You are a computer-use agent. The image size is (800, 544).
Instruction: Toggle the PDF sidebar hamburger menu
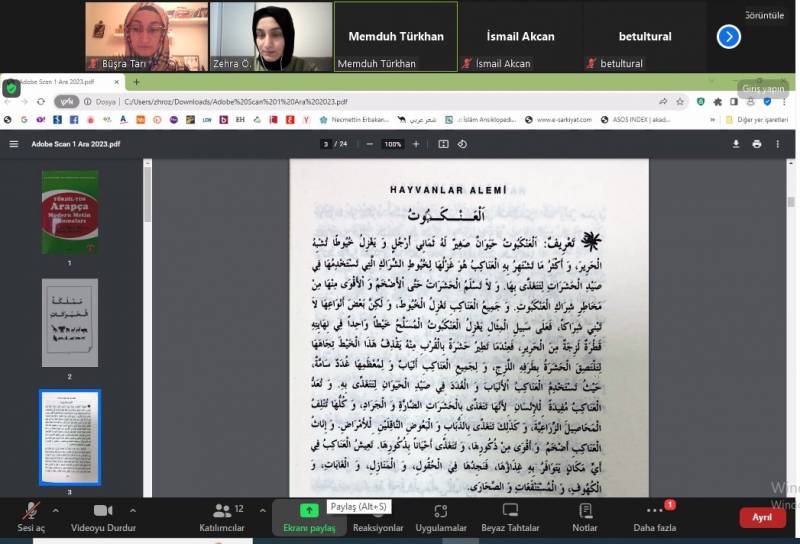tap(14, 144)
